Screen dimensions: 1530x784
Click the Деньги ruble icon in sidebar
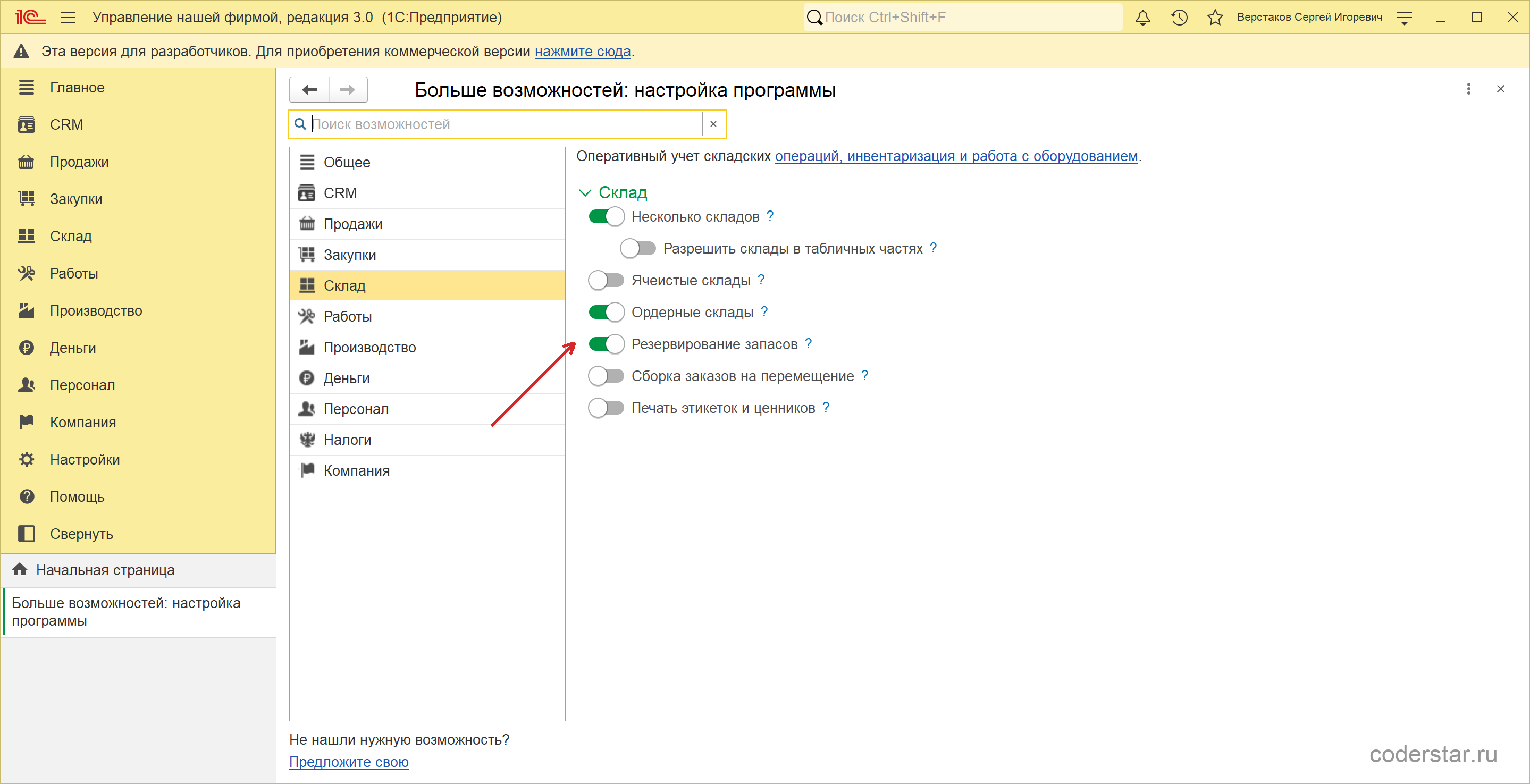(27, 348)
